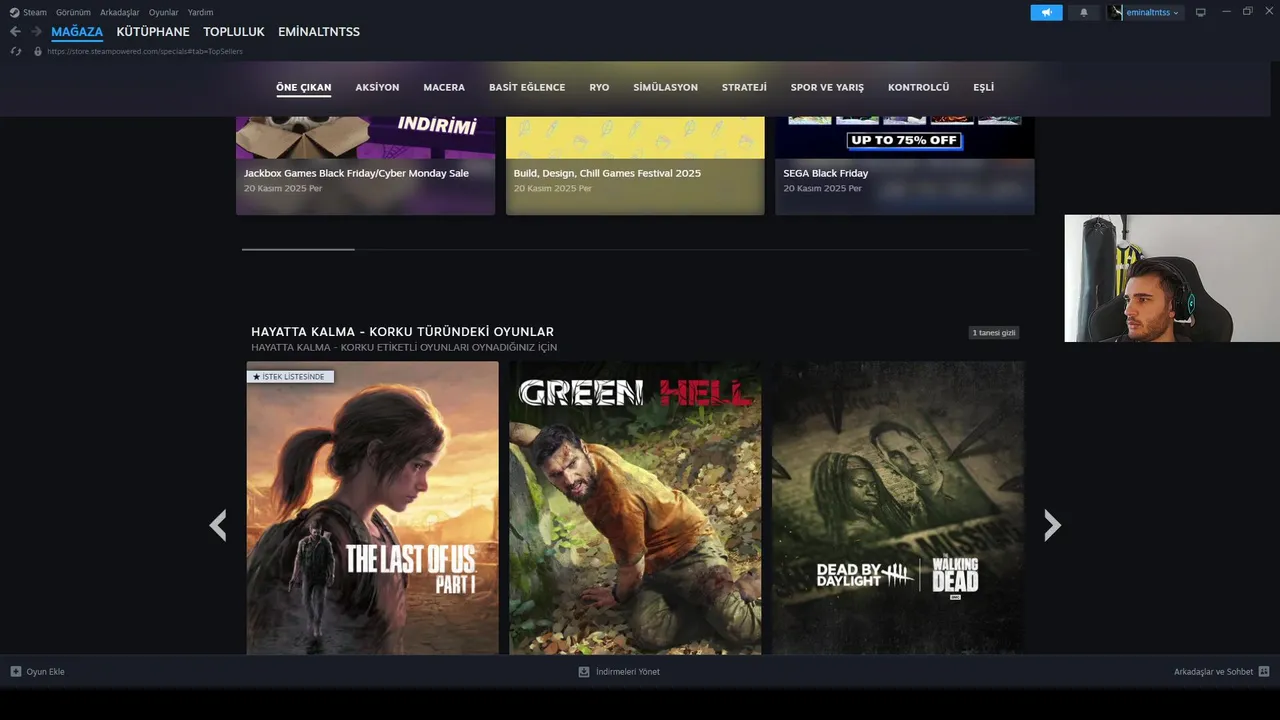The width and height of the screenshot is (1280, 720).
Task: Open notifications bell icon
Action: (x=1084, y=12)
